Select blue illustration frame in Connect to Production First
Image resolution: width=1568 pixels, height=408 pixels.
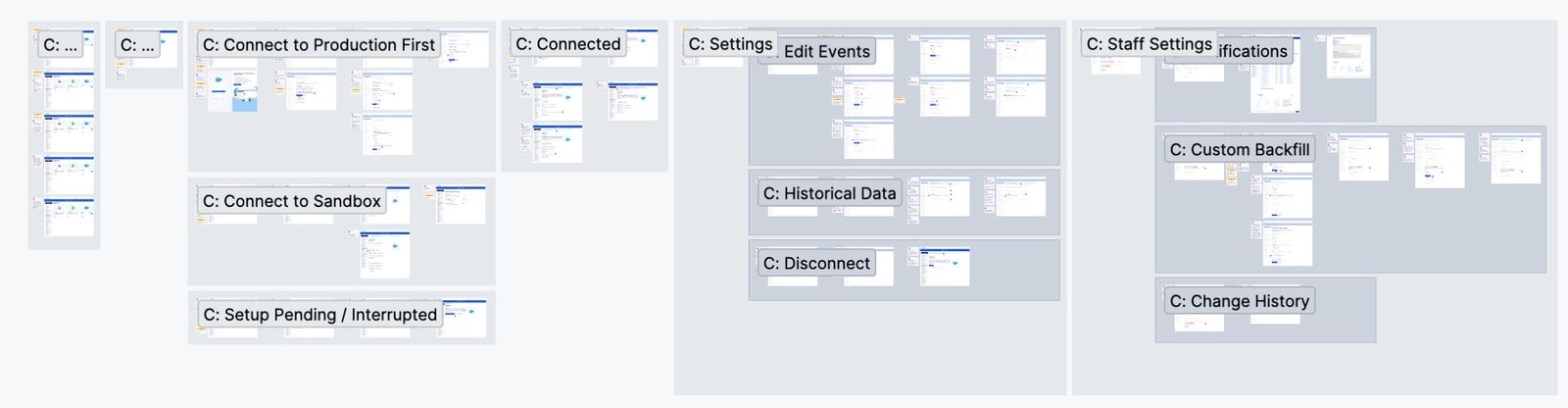(x=233, y=93)
